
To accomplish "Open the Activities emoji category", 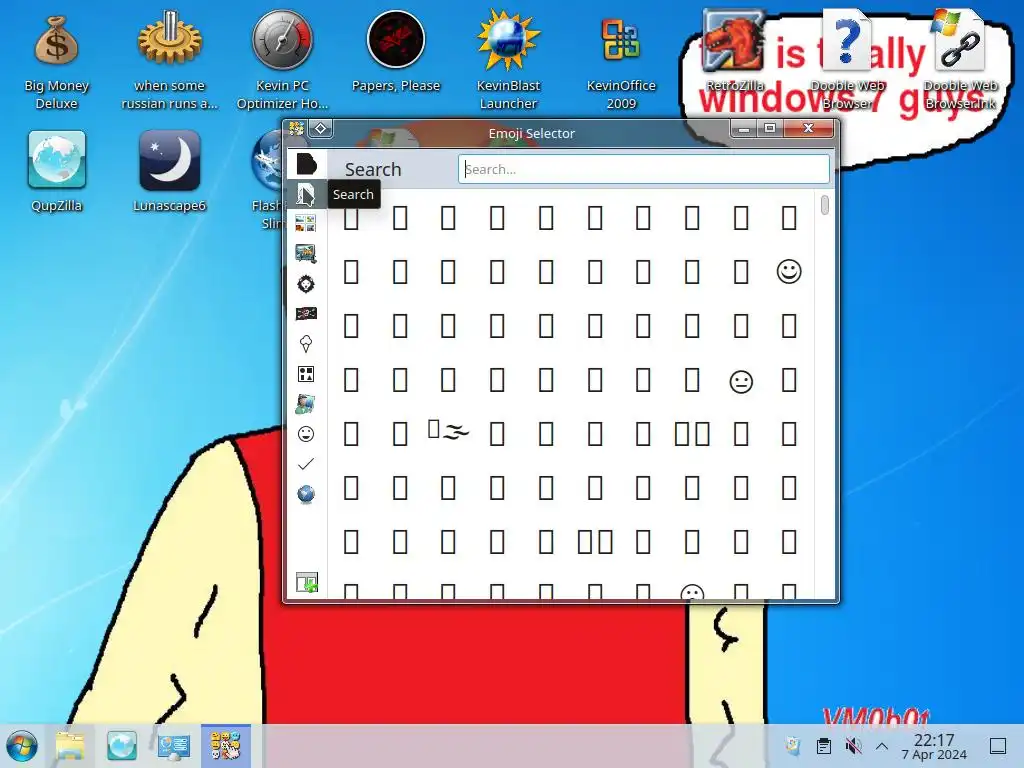I will (306, 253).
